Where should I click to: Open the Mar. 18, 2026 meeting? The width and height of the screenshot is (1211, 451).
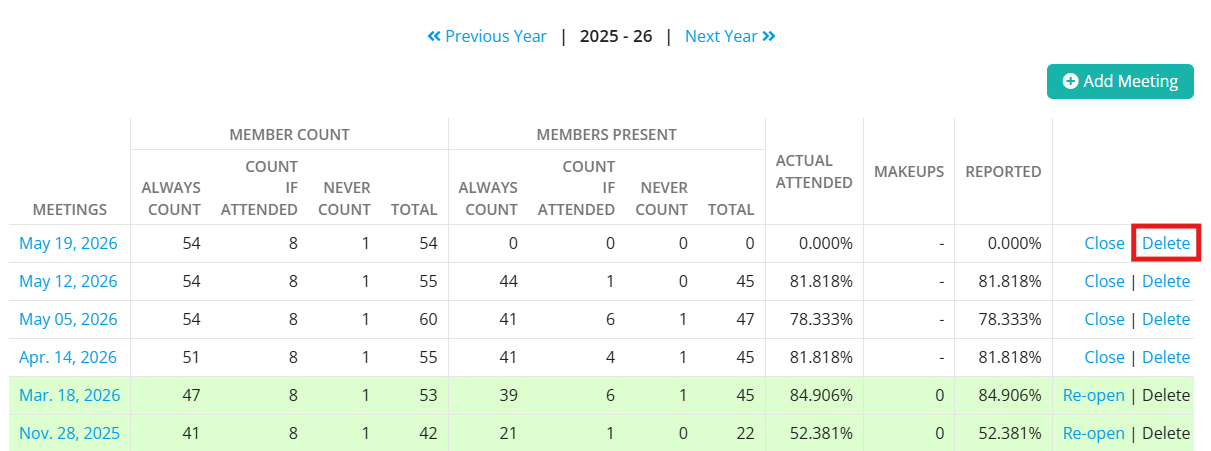(69, 395)
